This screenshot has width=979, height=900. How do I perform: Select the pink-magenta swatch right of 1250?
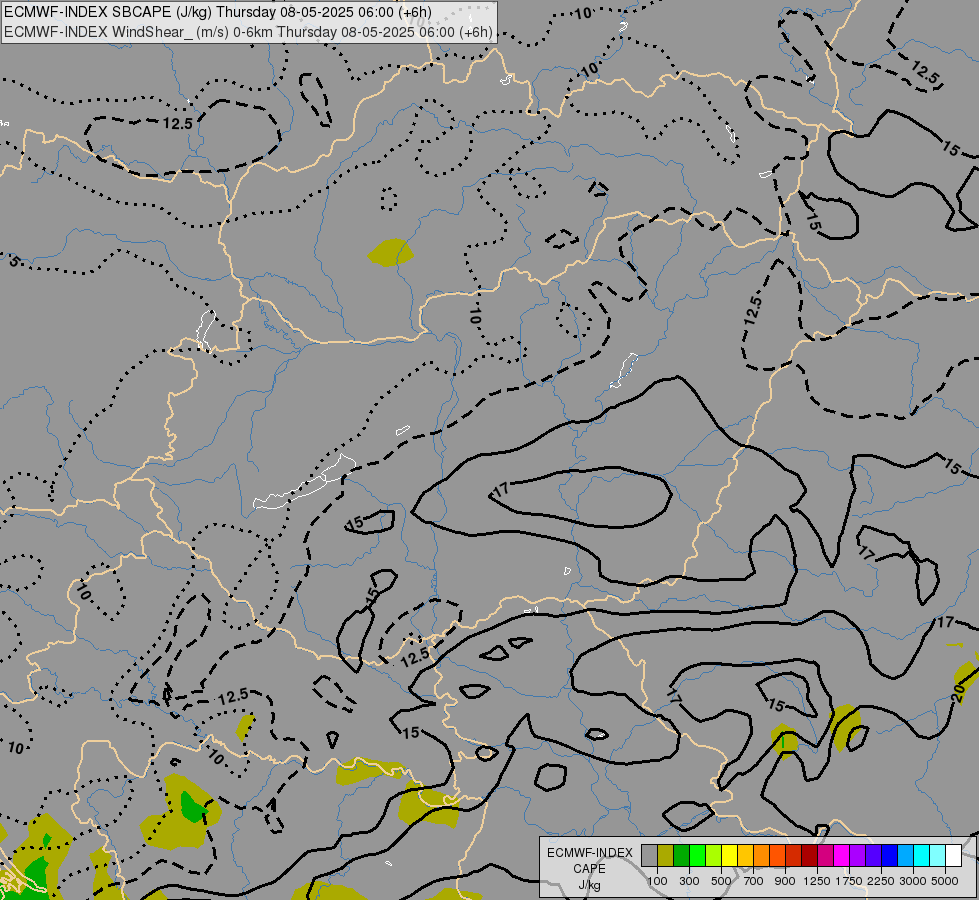pyautogui.click(x=825, y=855)
